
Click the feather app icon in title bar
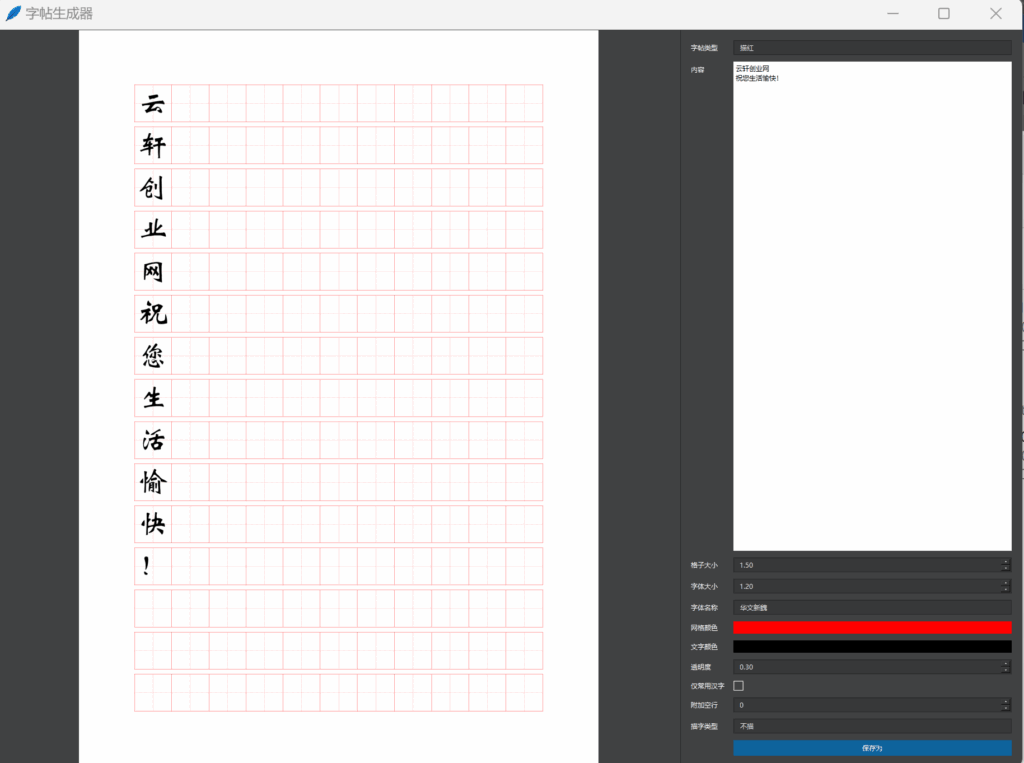[13, 14]
